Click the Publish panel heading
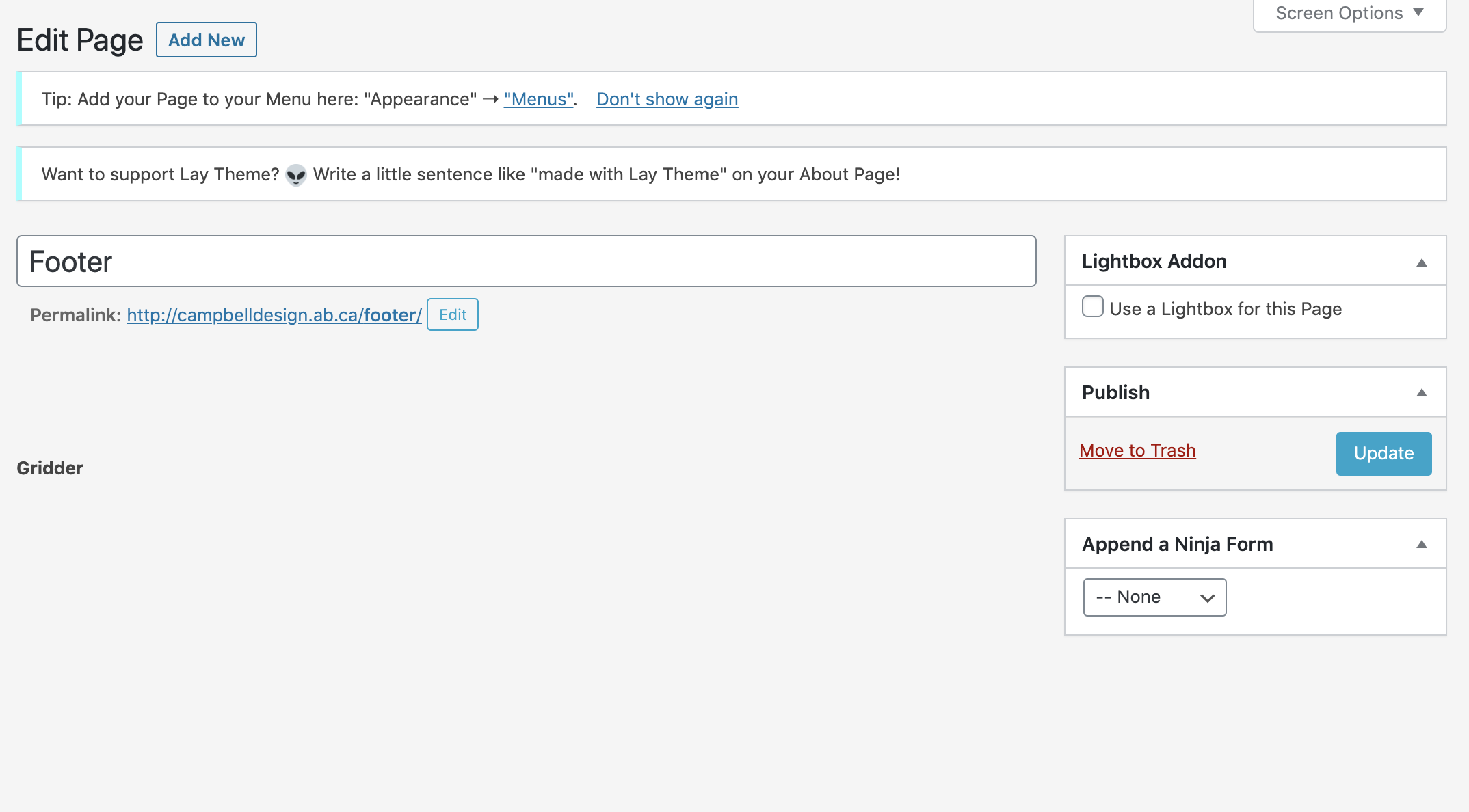This screenshot has height=812, width=1469. pyautogui.click(x=1115, y=393)
